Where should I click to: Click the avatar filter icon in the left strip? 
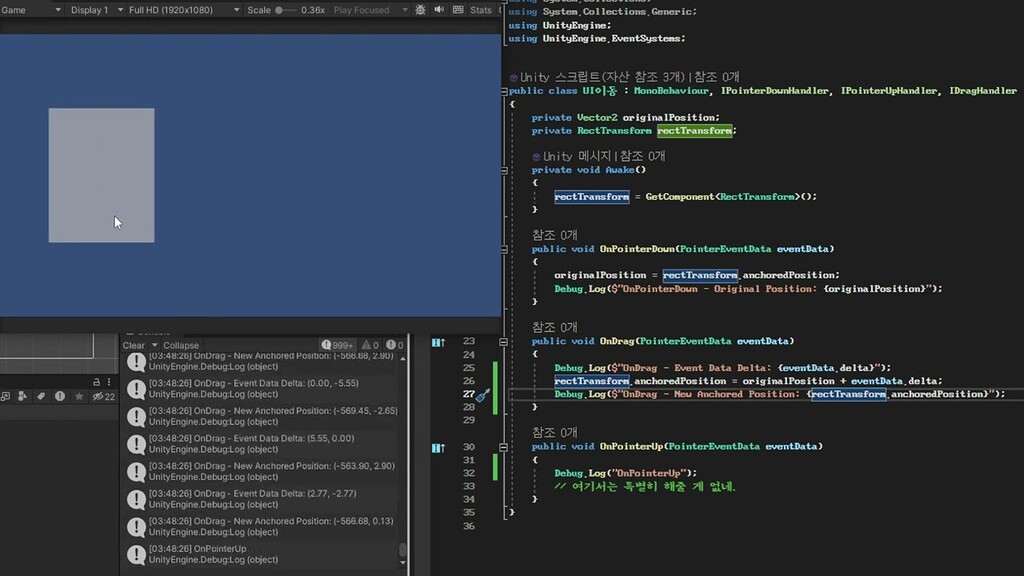(21, 395)
